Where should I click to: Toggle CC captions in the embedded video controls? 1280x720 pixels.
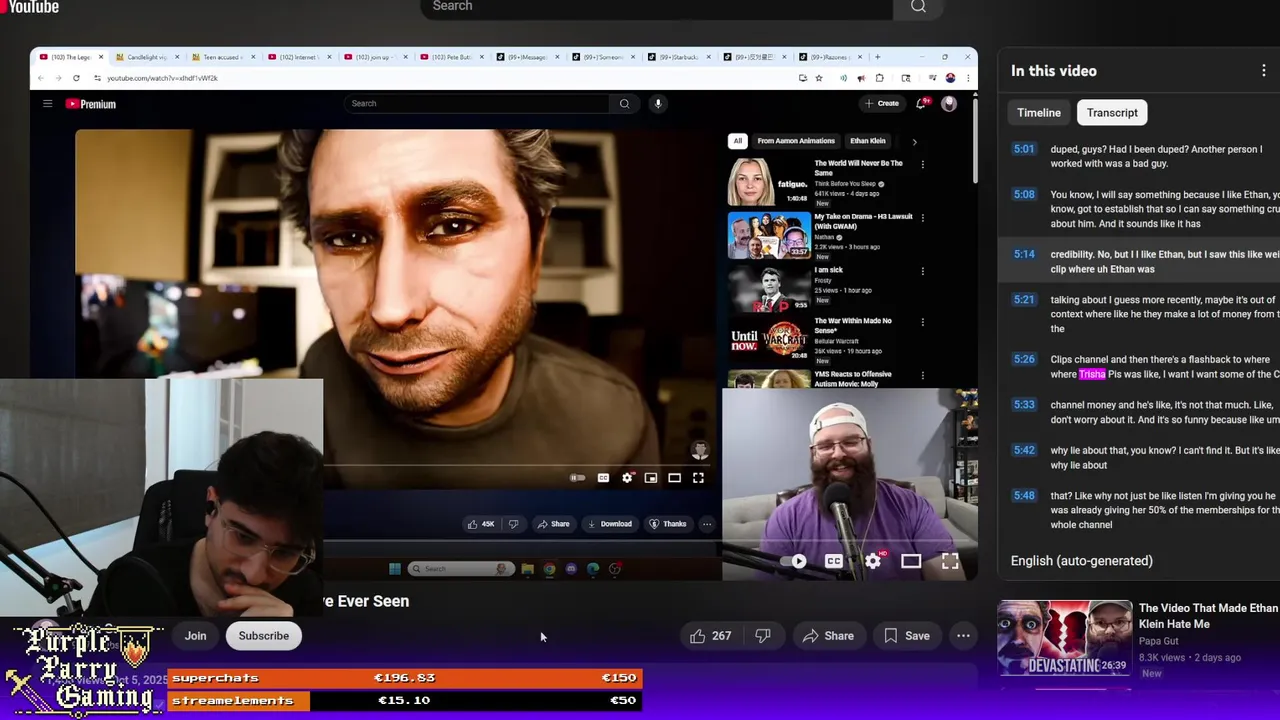point(603,478)
